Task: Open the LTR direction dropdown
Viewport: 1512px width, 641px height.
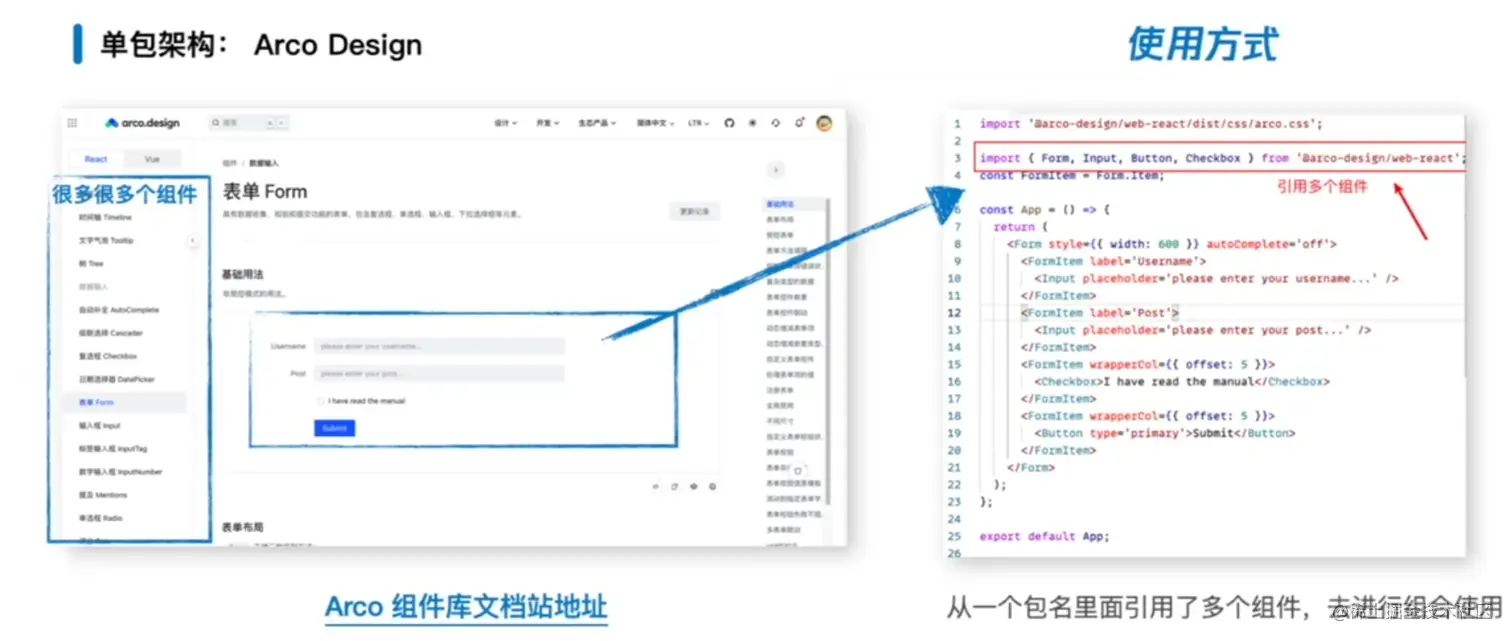Action: pyautogui.click(x=699, y=123)
